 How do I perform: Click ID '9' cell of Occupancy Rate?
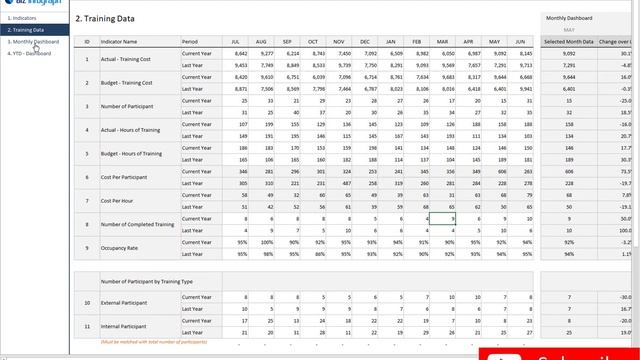[x=87, y=248]
